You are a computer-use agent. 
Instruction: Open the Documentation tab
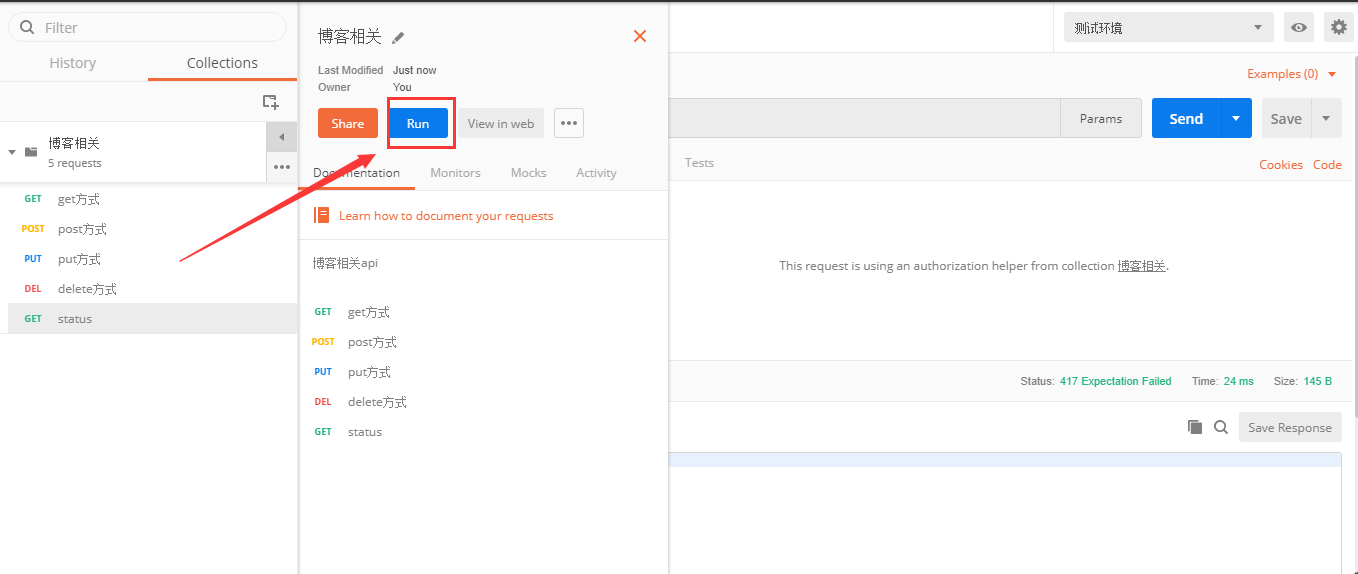point(356,172)
